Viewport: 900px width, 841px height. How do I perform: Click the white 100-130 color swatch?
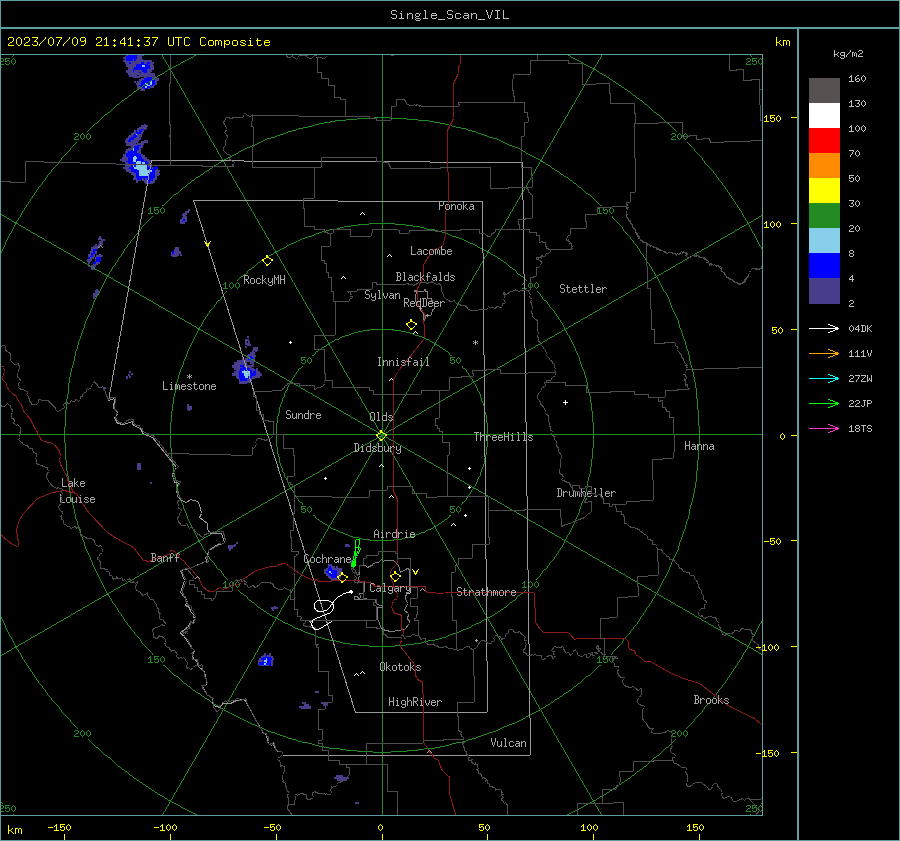(x=824, y=115)
